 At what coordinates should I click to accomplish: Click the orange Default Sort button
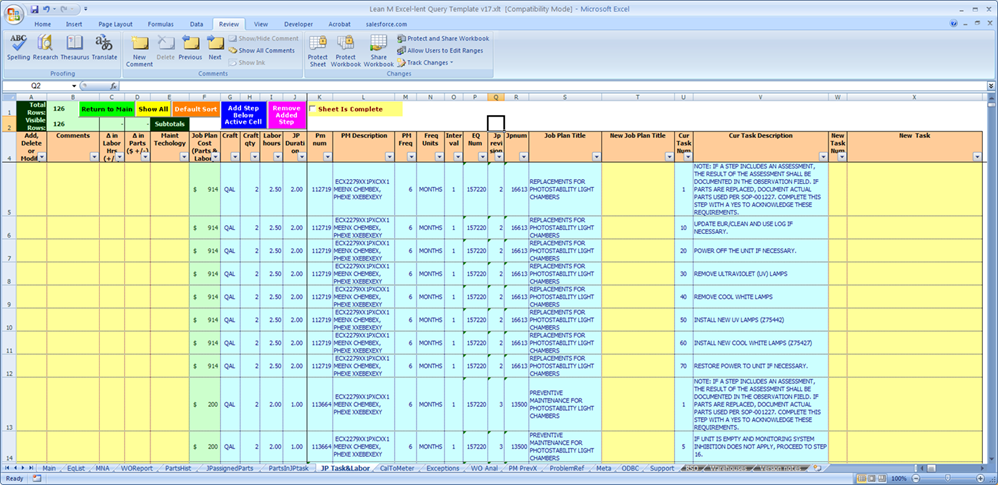pos(196,109)
